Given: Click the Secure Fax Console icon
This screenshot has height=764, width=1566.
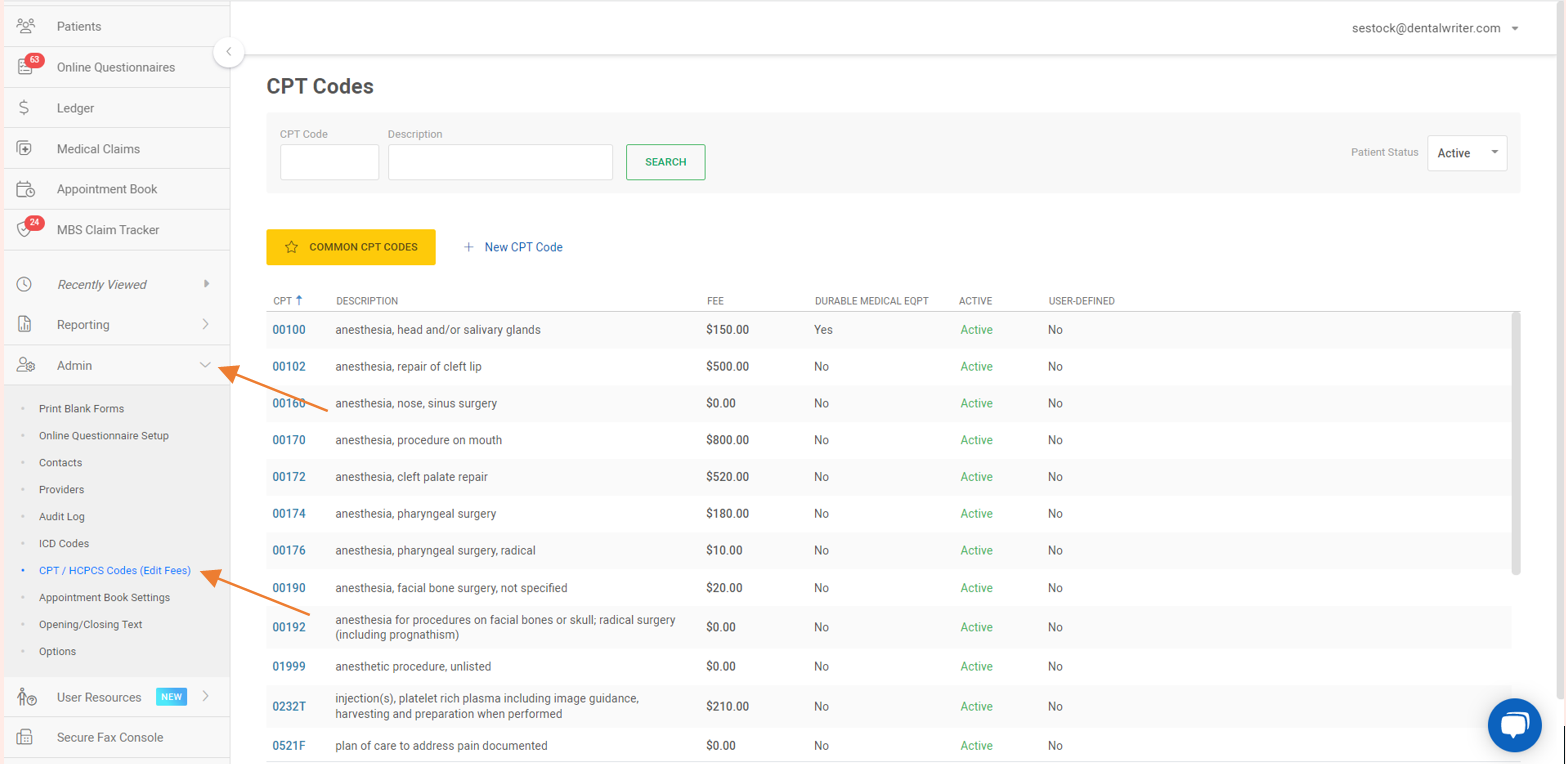Looking at the screenshot, I should [x=25, y=738].
